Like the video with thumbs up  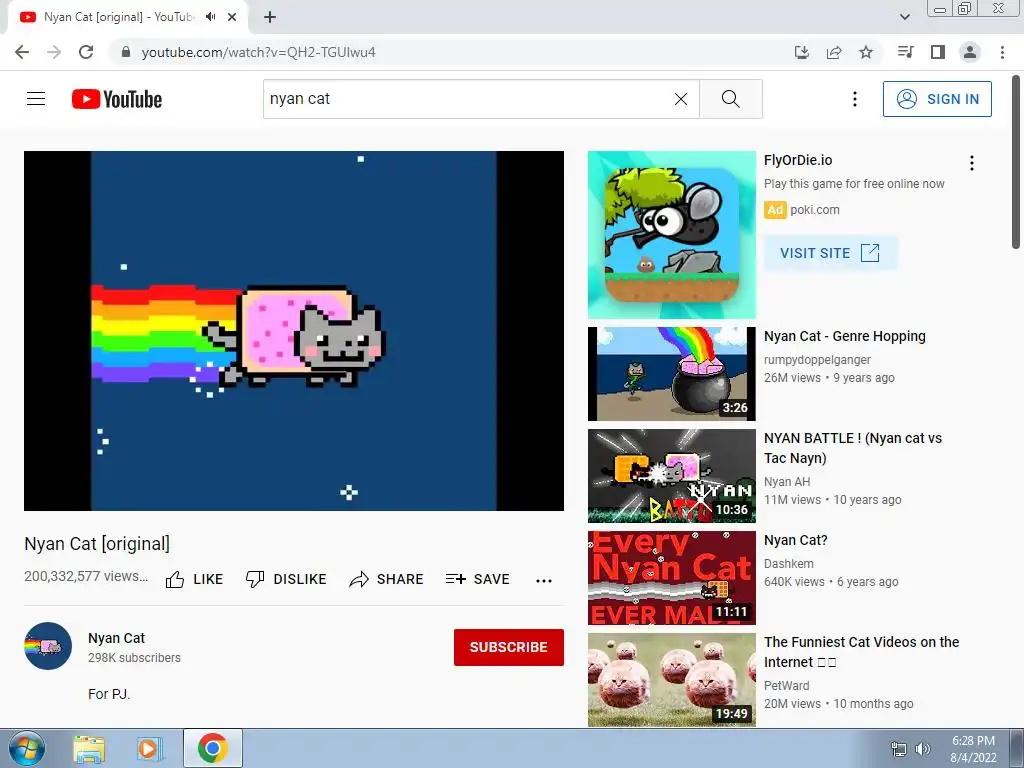coord(194,579)
